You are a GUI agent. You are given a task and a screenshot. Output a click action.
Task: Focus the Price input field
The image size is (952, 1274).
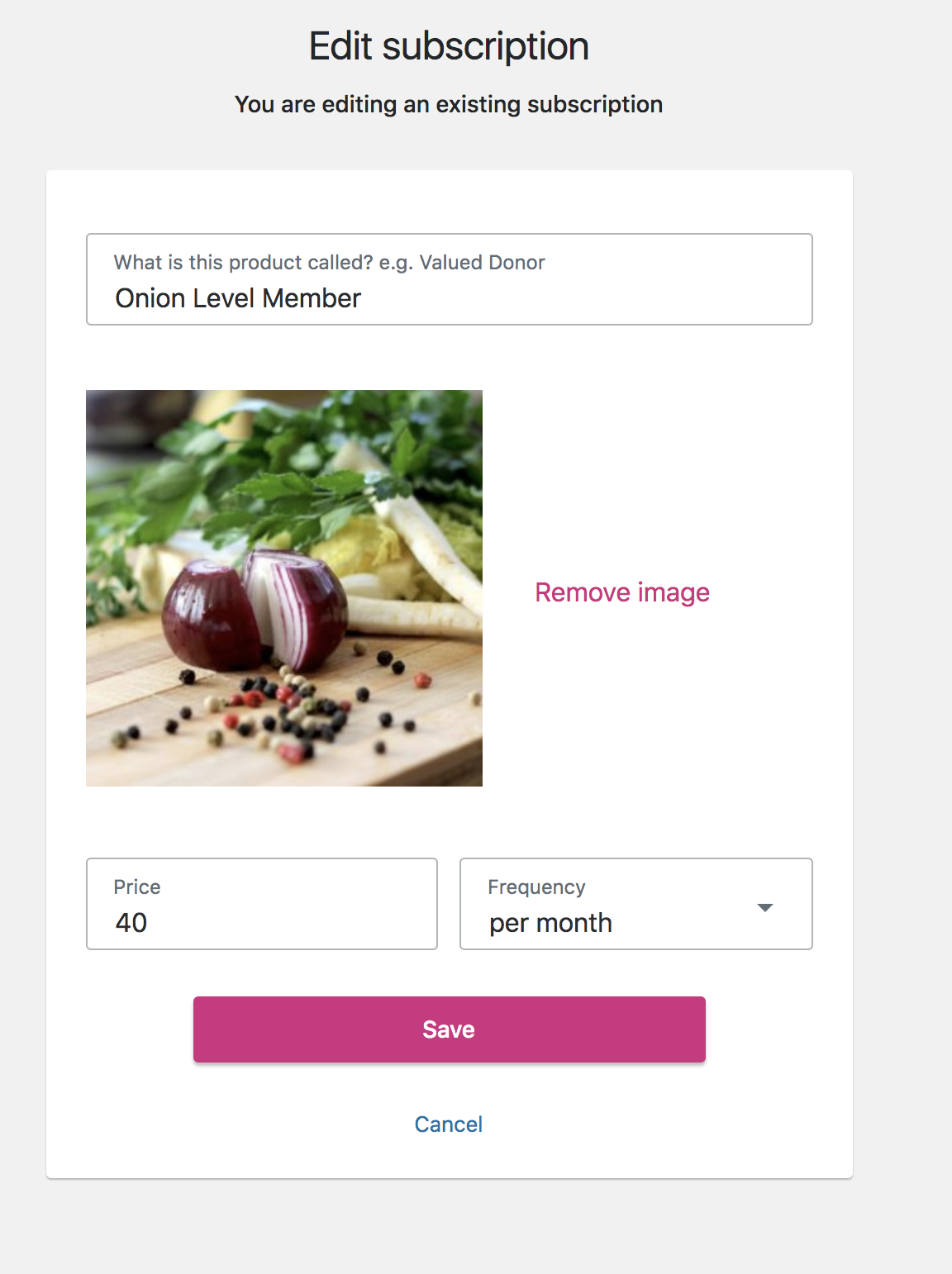click(x=262, y=904)
